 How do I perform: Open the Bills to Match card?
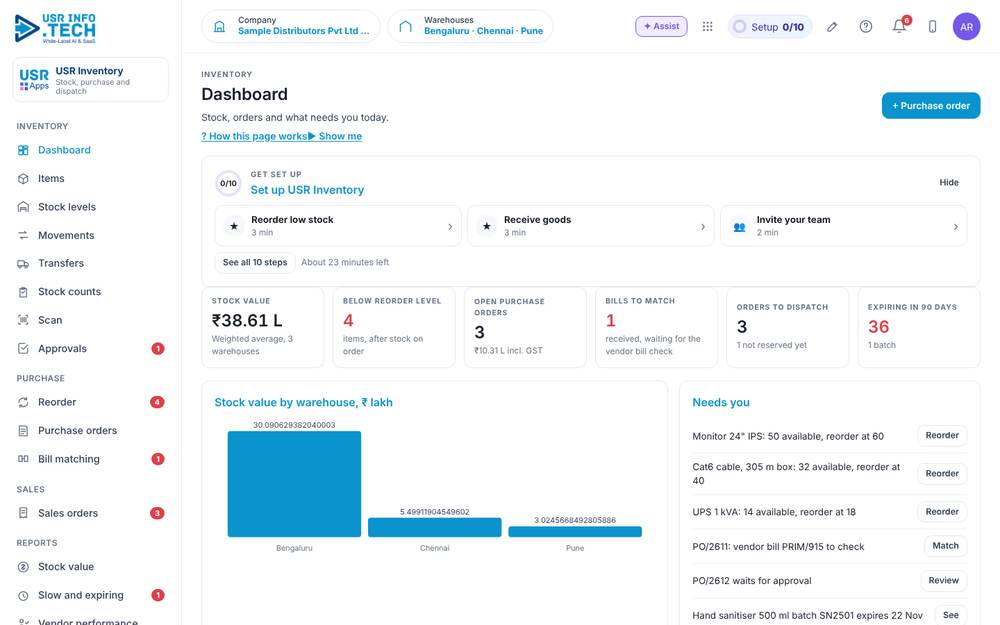(x=656, y=327)
